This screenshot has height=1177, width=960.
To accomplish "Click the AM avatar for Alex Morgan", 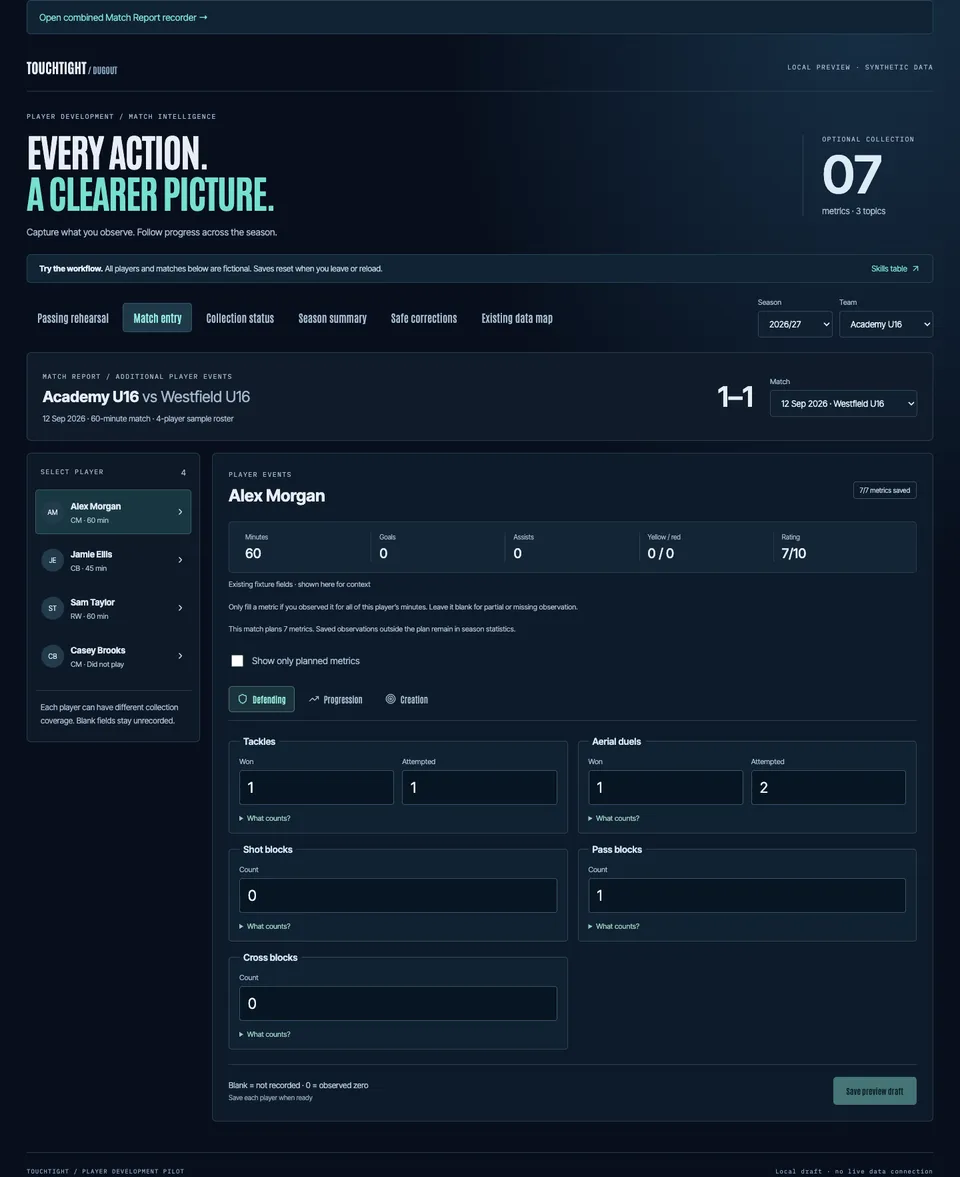I will 53,512.
